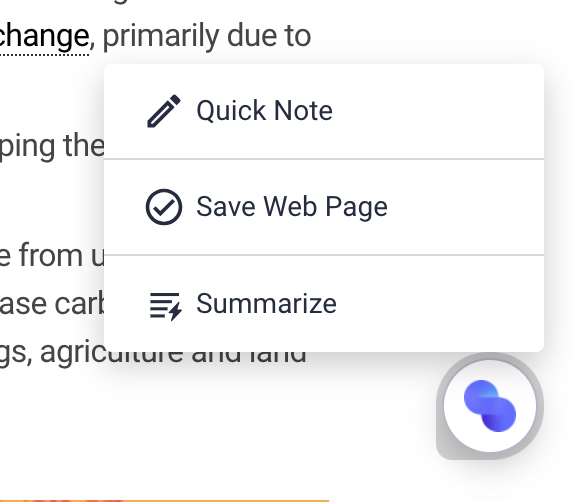The height and width of the screenshot is (502, 574).
Task: Click the divider line under Quick Note
Action: [x=324, y=159]
